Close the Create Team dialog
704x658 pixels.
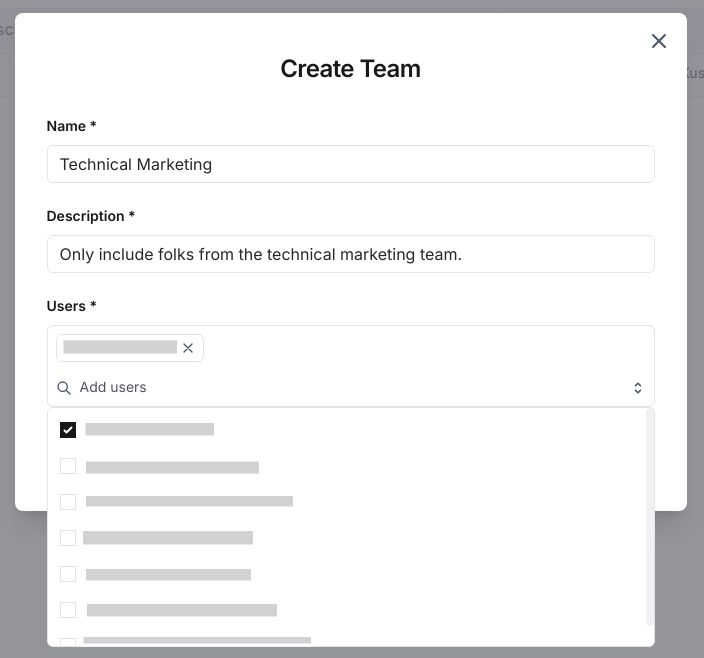coord(658,41)
